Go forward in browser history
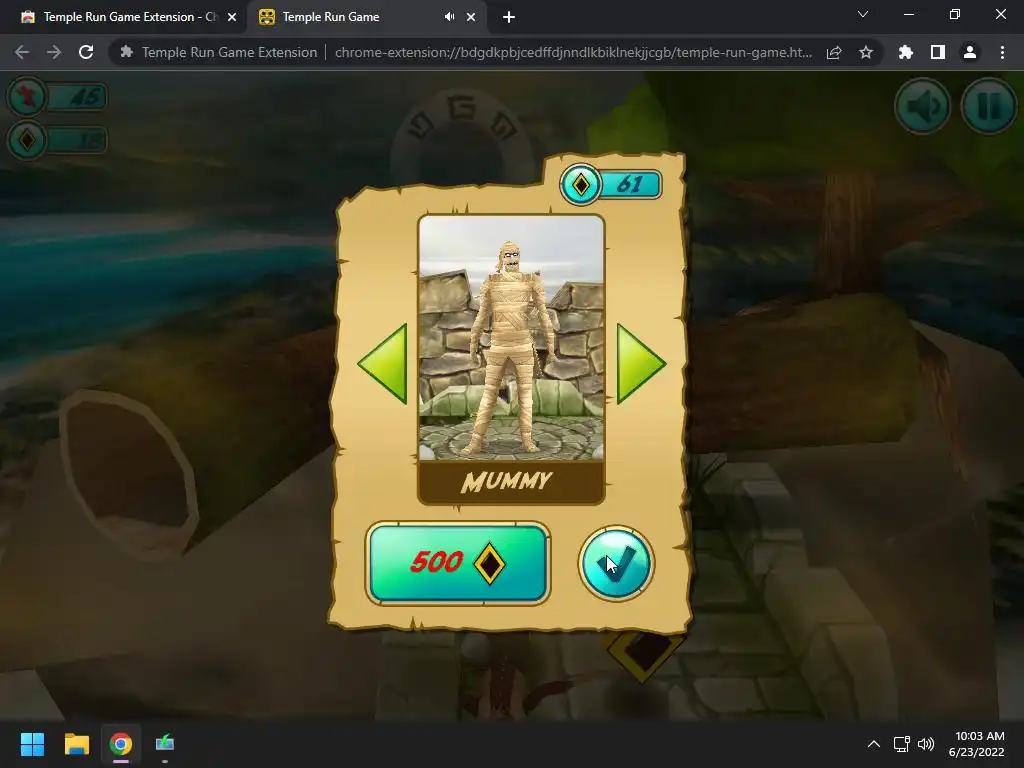Screen dimensions: 1024x768 (54, 52)
